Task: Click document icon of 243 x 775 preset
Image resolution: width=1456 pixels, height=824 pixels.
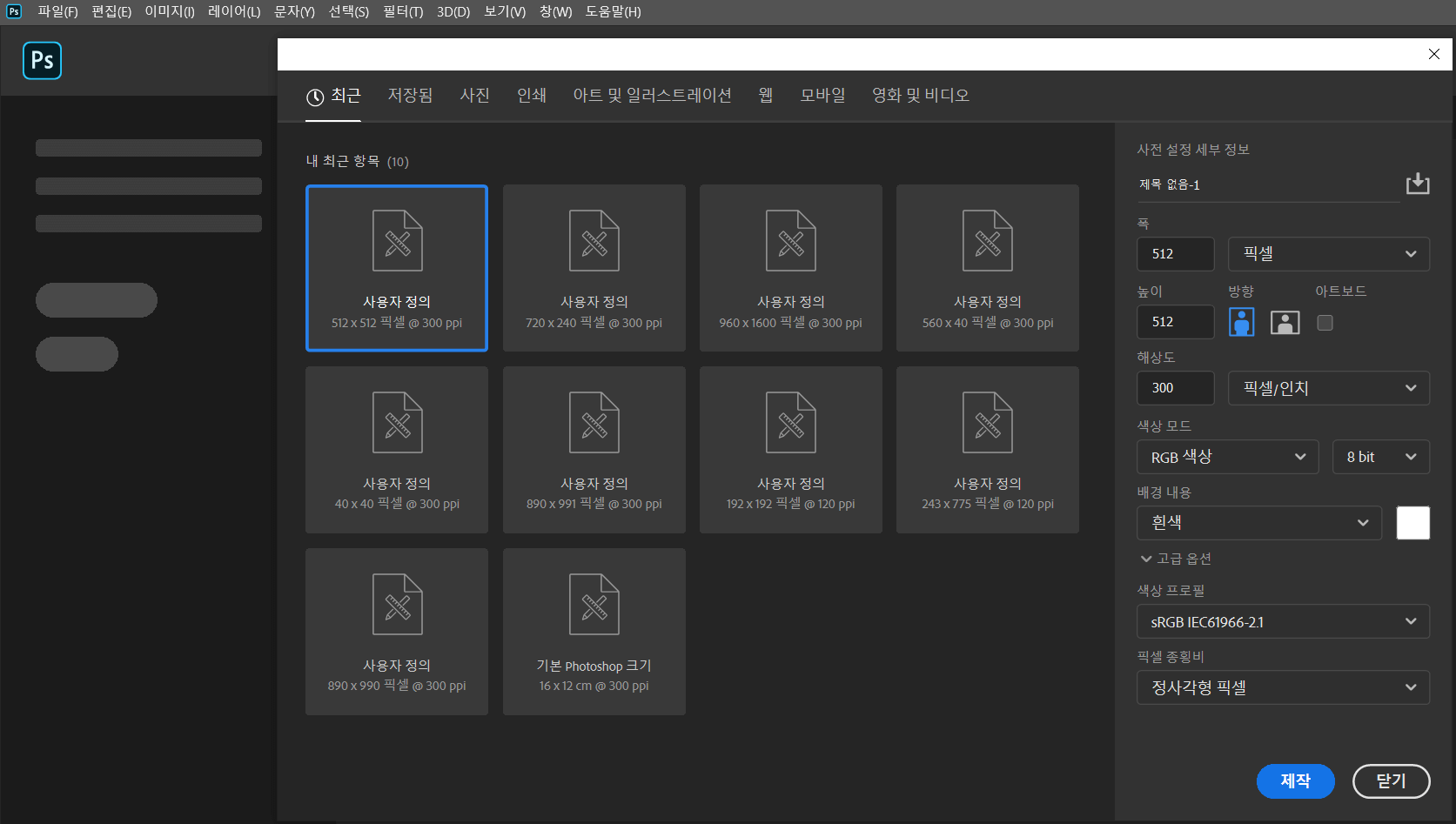Action: tap(988, 422)
